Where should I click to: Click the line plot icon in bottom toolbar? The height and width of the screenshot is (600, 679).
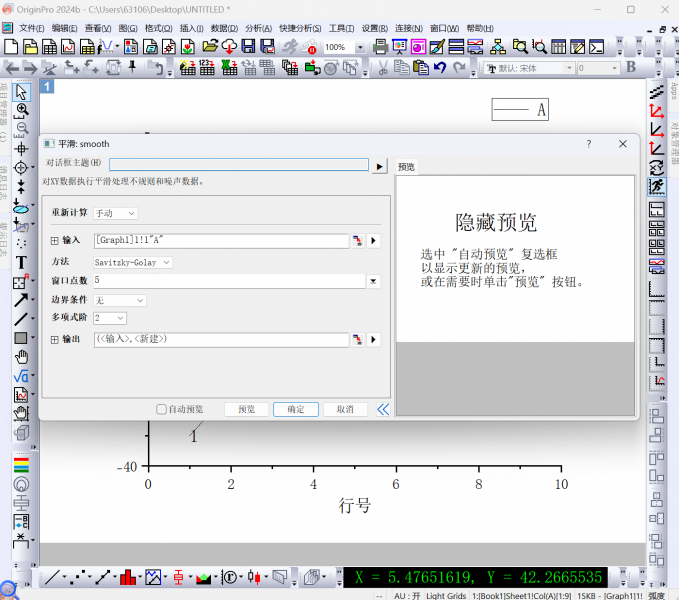(x=52, y=577)
